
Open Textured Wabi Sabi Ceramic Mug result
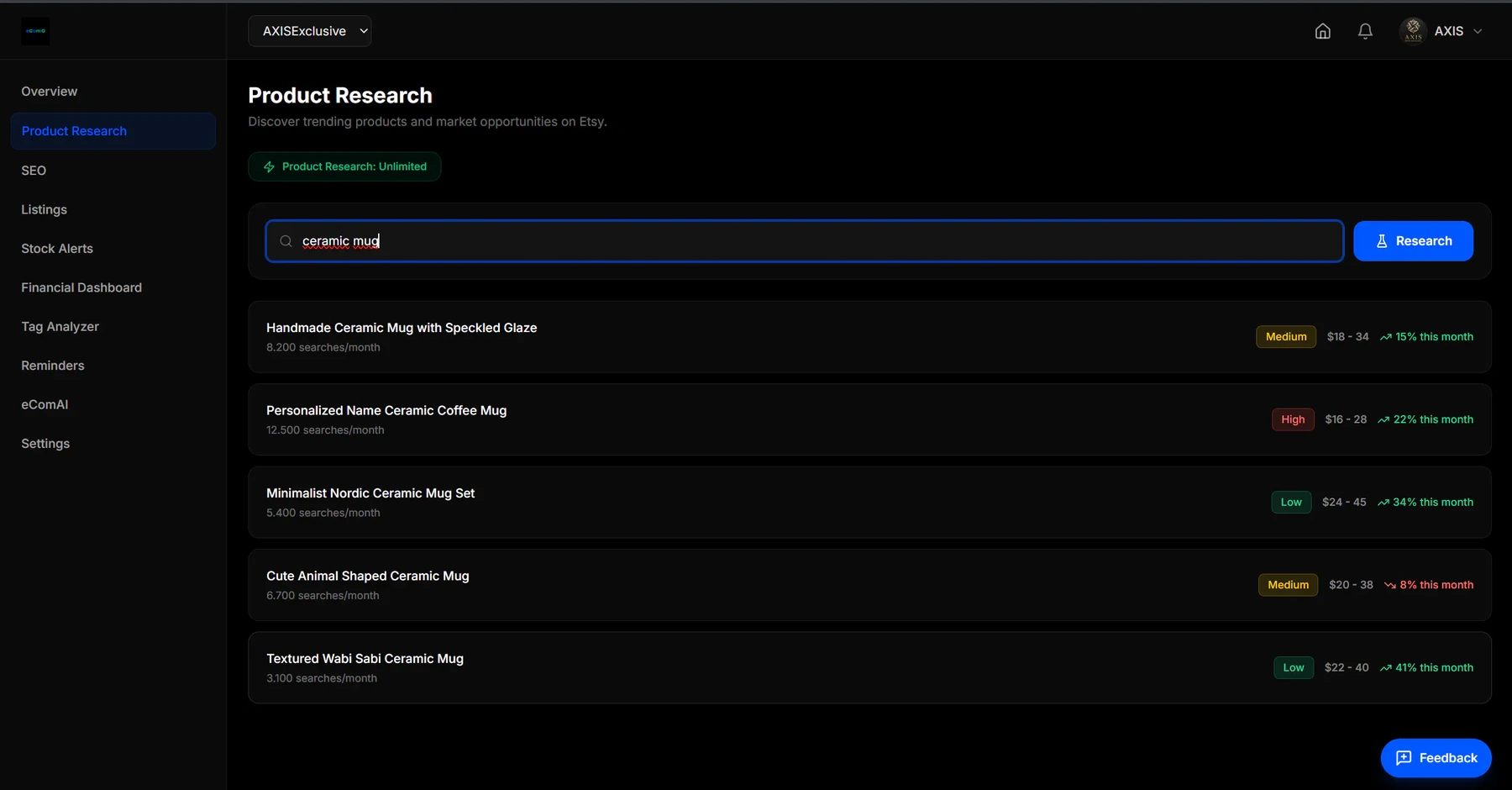tap(869, 668)
